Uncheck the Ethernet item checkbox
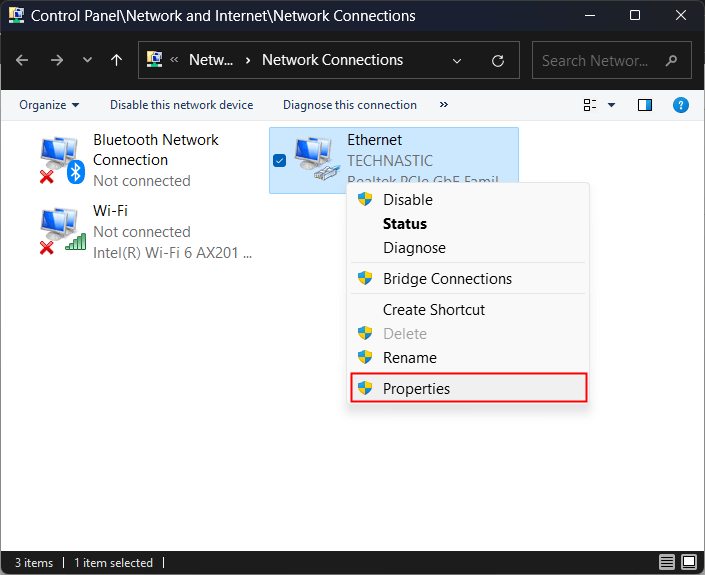Viewport: 705px width, 575px height. click(x=279, y=160)
